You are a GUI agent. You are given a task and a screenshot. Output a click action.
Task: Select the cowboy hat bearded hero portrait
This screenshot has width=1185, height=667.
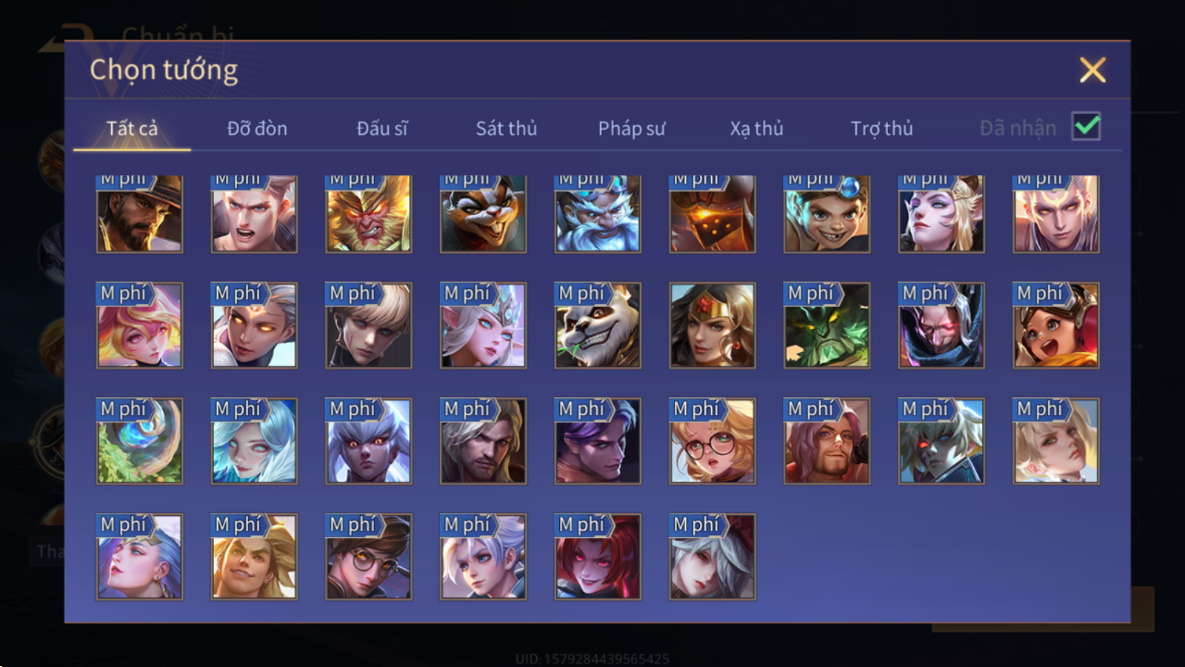click(x=139, y=213)
